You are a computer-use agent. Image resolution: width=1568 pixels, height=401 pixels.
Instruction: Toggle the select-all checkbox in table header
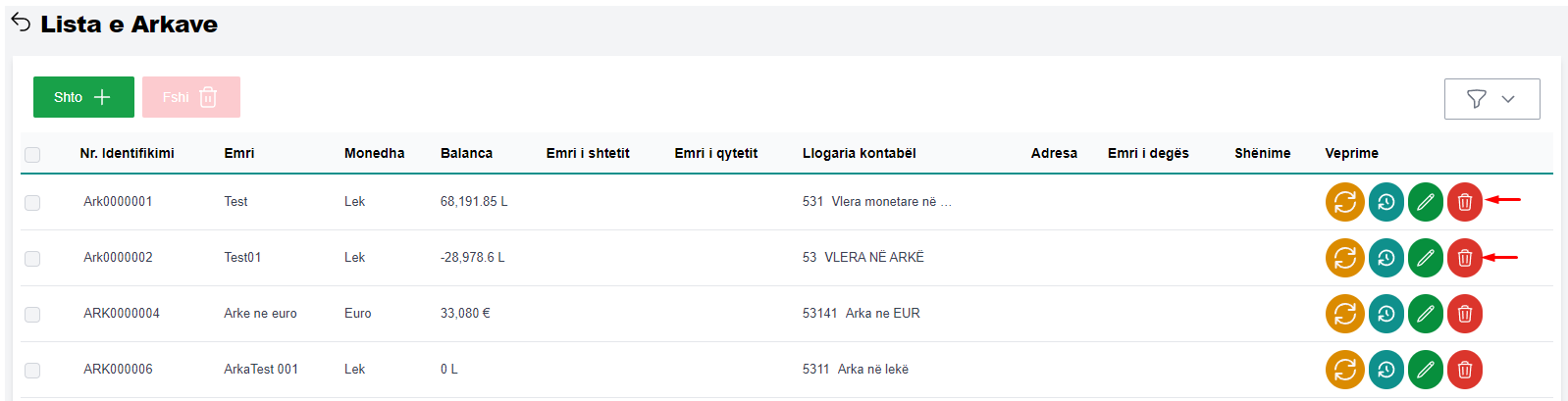pos(32,154)
